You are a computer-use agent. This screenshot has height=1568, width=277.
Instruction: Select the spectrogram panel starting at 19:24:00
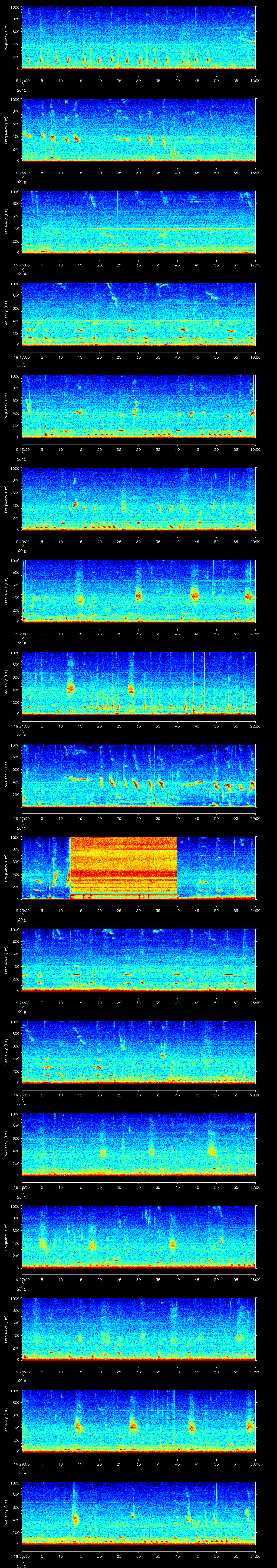coord(139,960)
